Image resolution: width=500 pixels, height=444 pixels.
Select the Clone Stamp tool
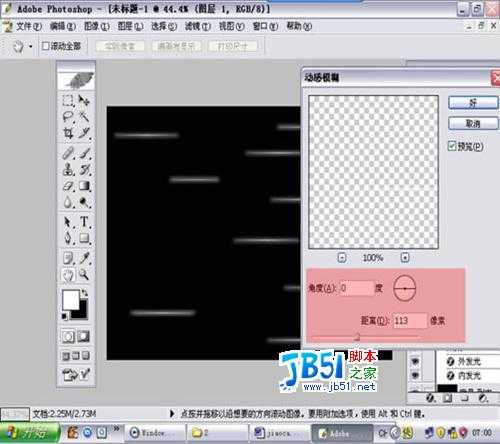click(68, 170)
